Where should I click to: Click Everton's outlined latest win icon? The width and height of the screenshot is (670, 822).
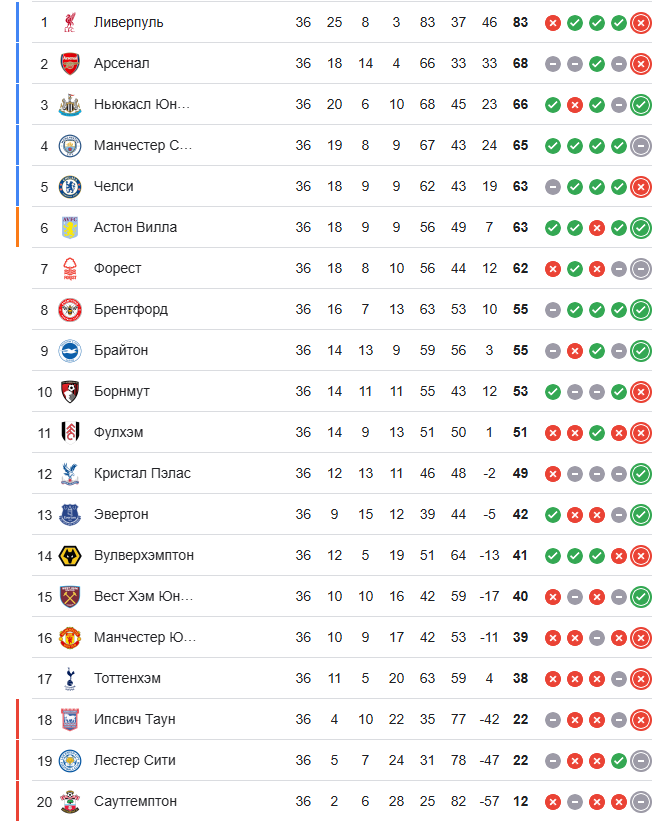641,515
